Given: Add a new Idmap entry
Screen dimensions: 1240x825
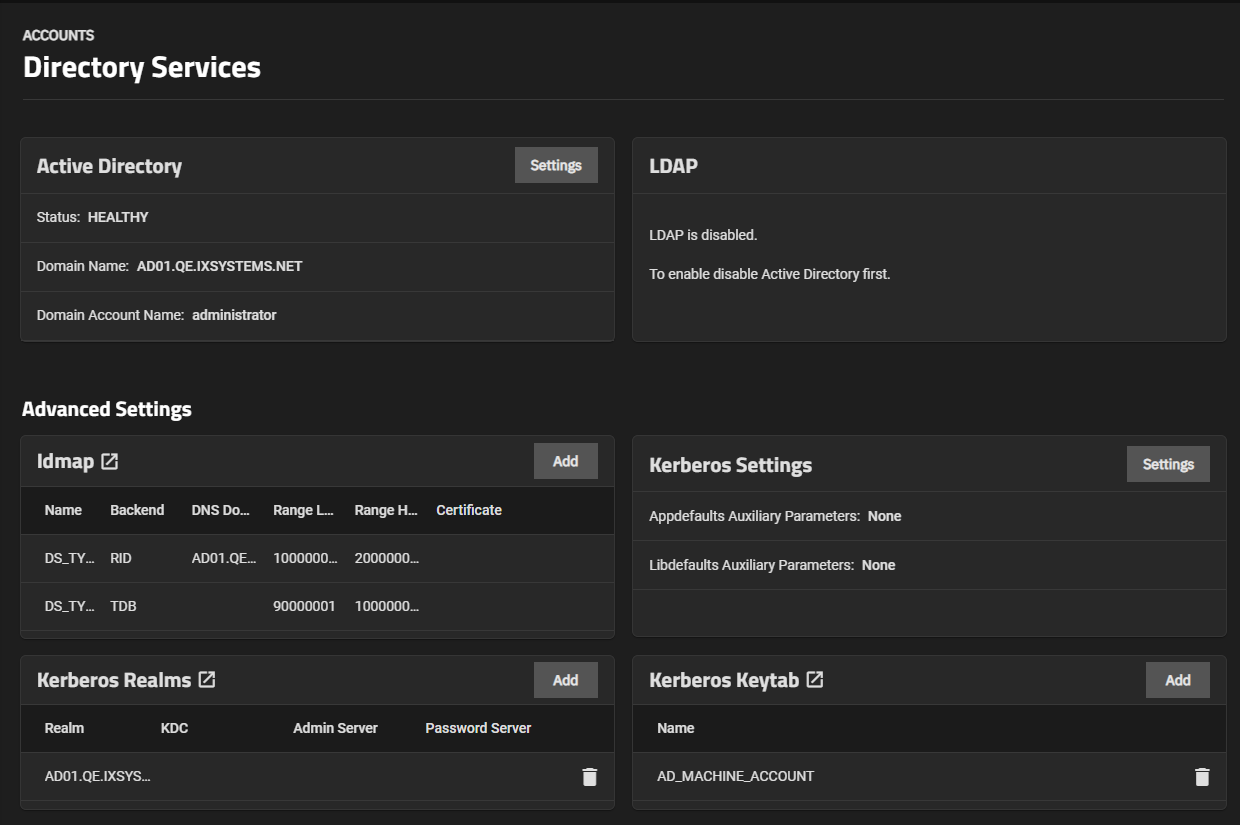Looking at the screenshot, I should [565, 462].
